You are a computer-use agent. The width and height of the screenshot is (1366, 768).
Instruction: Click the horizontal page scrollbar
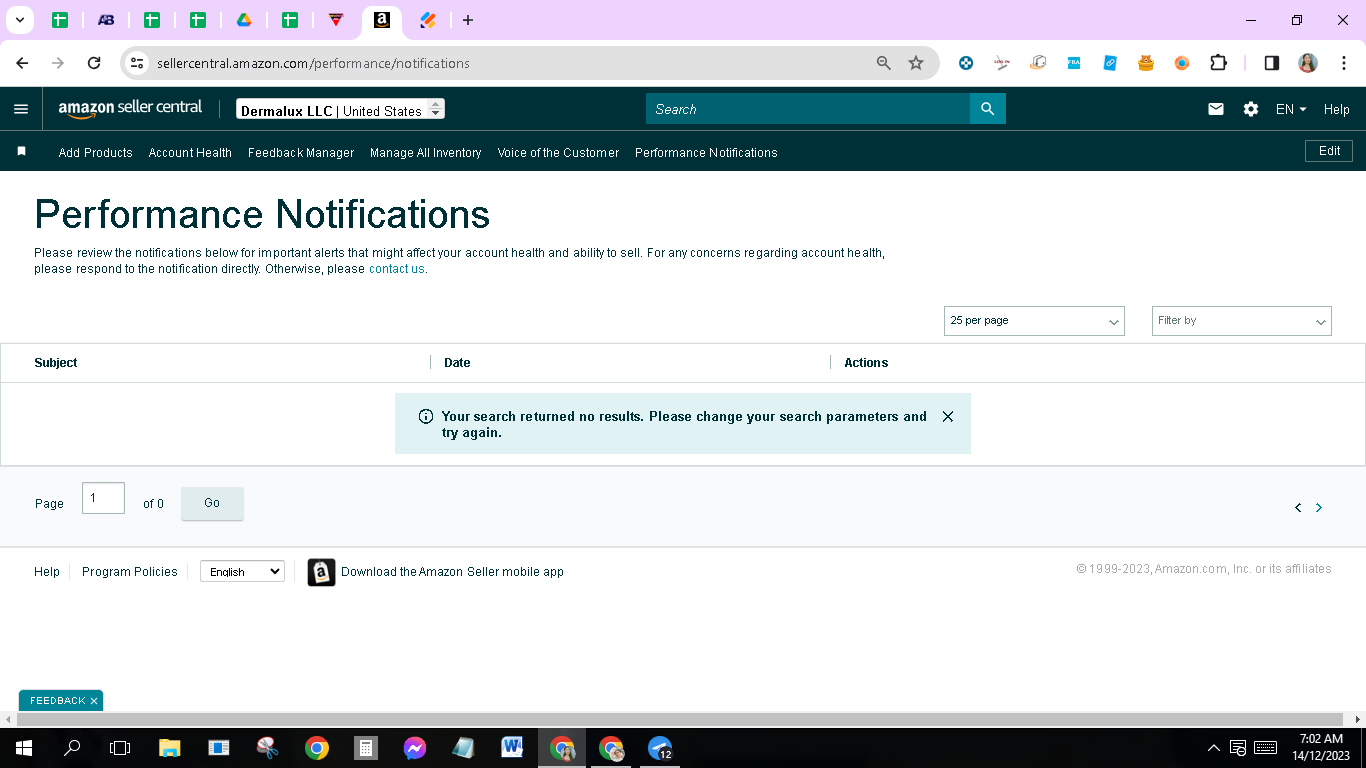(x=679, y=719)
